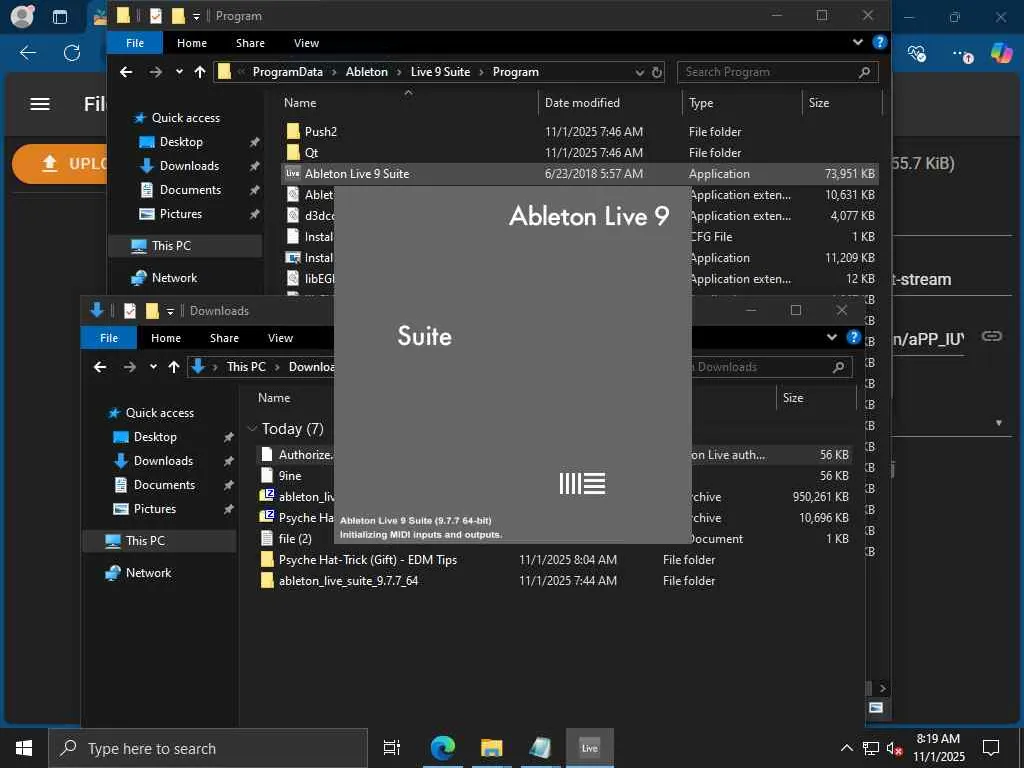Go up one level in Downloads window

coord(174,367)
